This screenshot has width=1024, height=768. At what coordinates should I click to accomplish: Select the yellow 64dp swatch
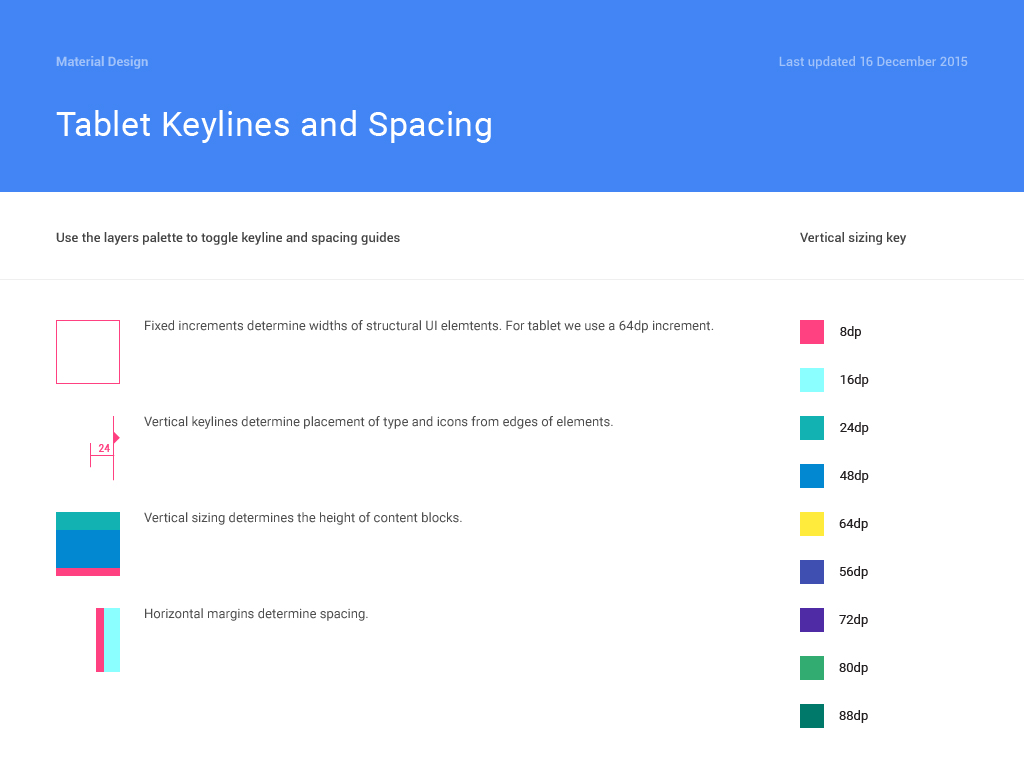[x=812, y=524]
